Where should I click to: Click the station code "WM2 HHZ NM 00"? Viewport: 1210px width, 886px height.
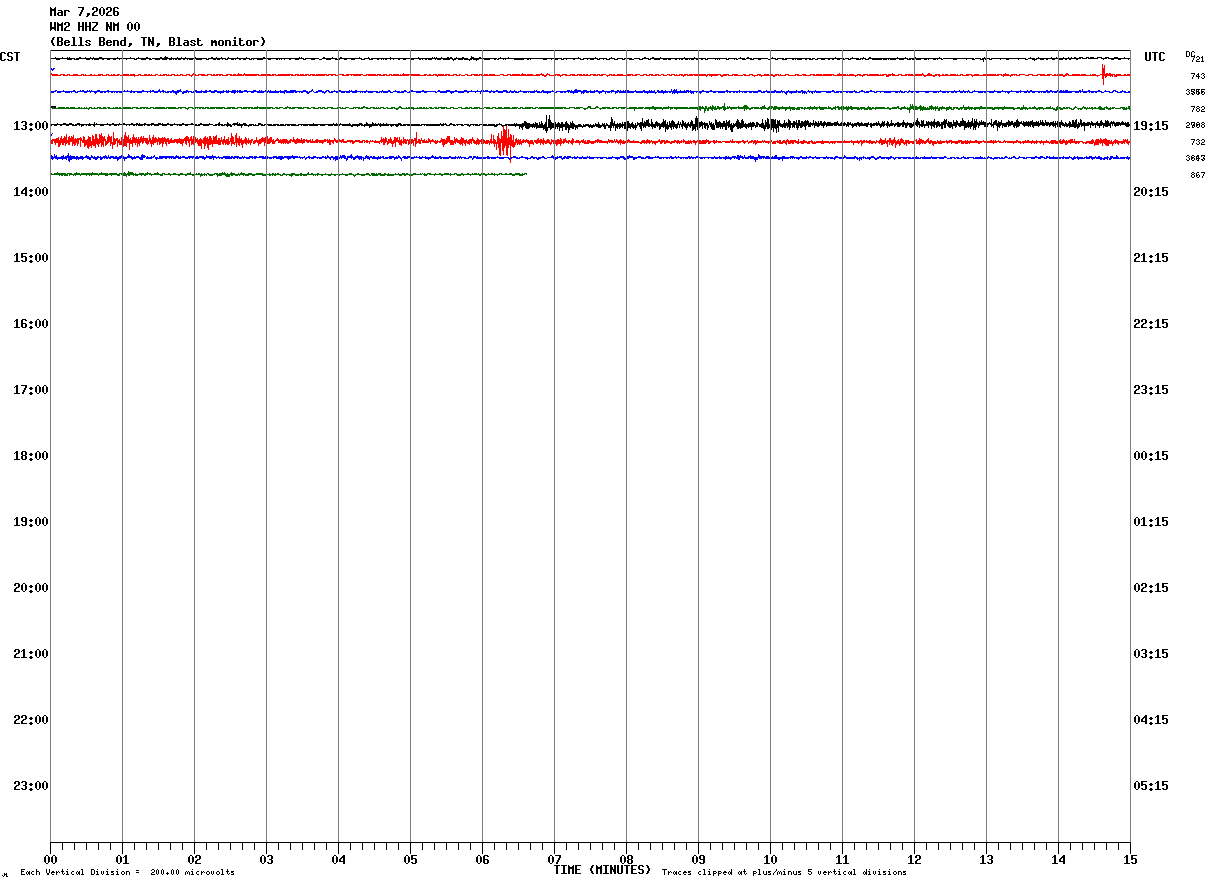[x=95, y=27]
